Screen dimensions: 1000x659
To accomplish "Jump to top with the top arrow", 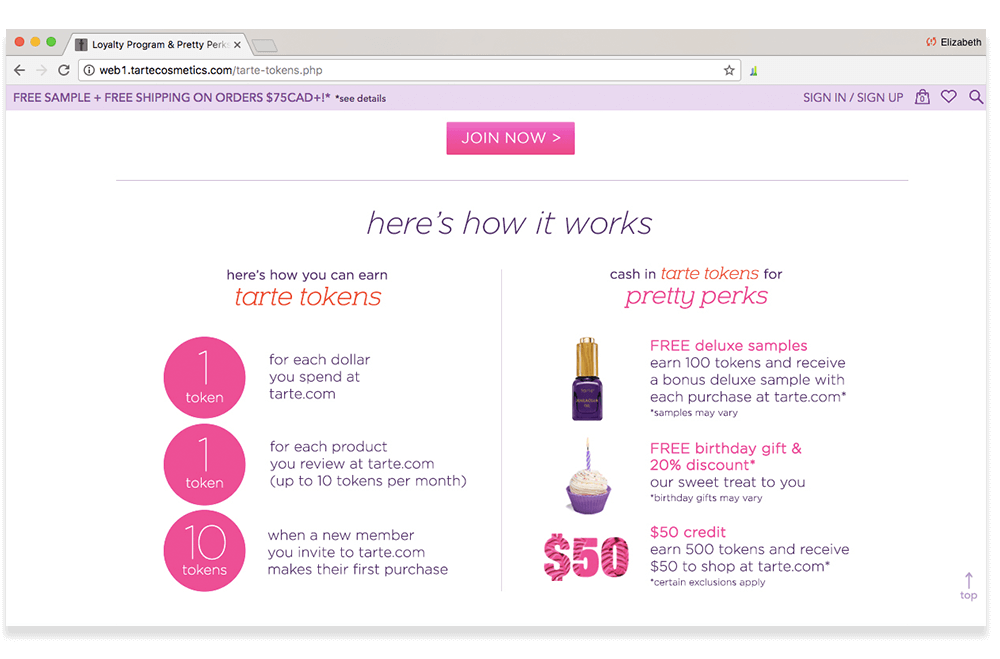I will (969, 586).
